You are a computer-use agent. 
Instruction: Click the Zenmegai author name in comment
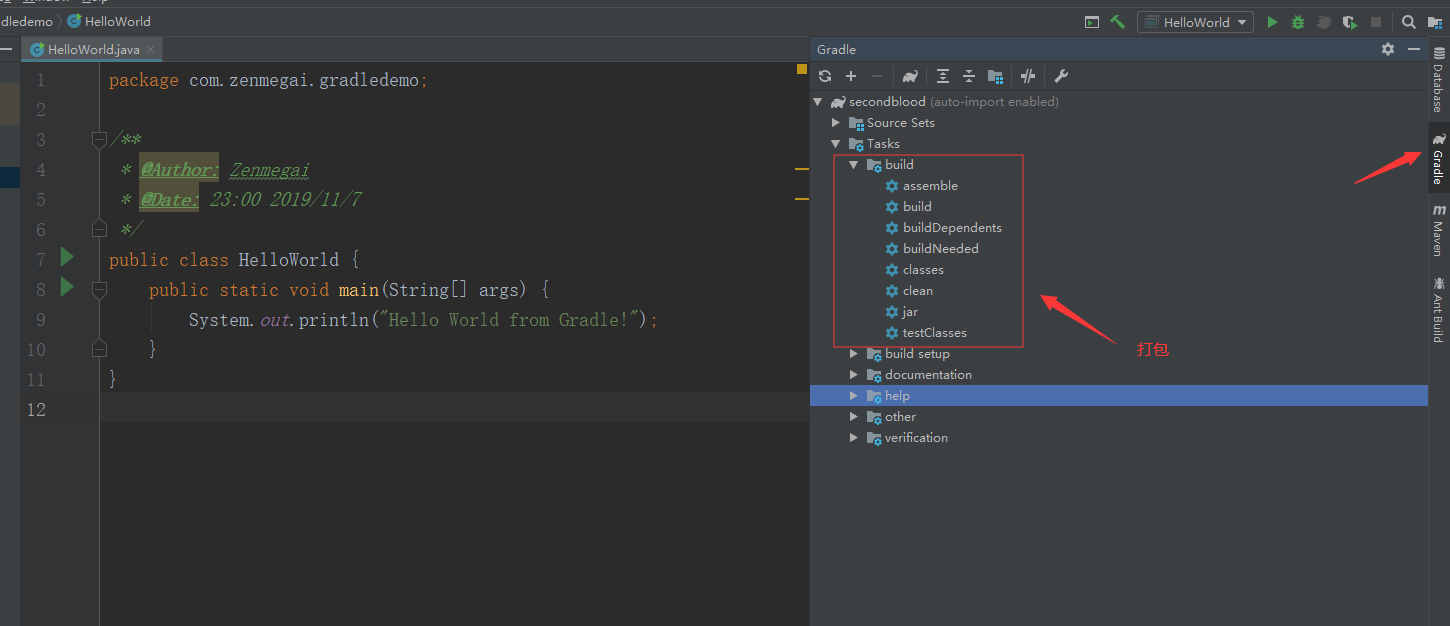[x=270, y=170]
